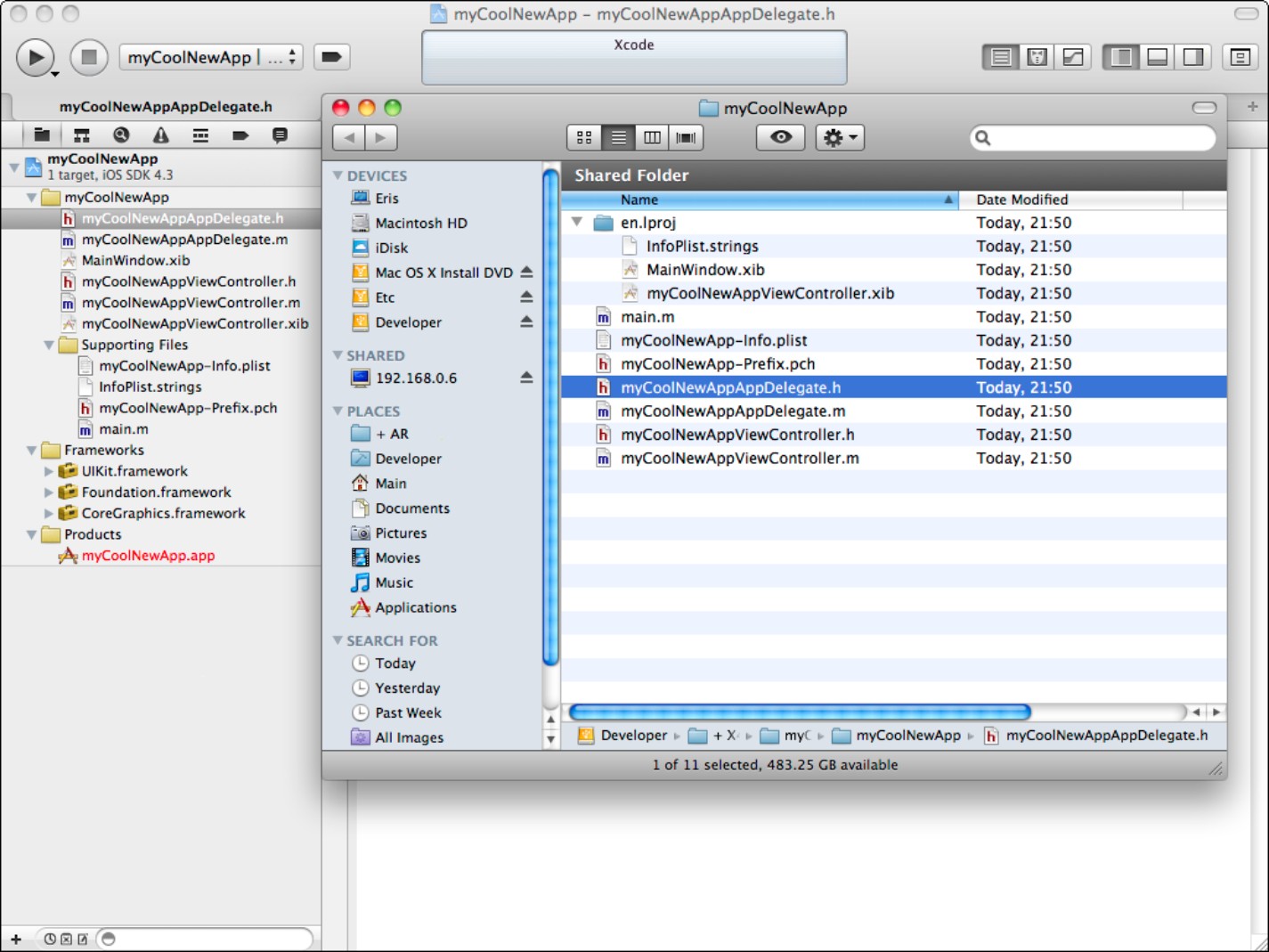Open Applications in Finder sidebar

click(415, 608)
